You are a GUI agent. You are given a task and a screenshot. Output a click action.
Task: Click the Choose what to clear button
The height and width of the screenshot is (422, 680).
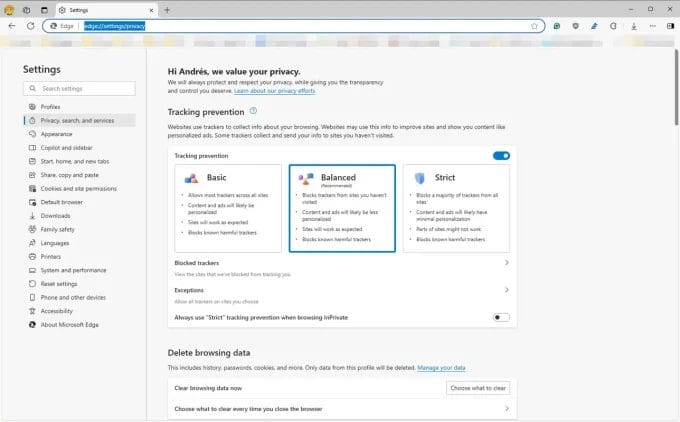click(478, 387)
